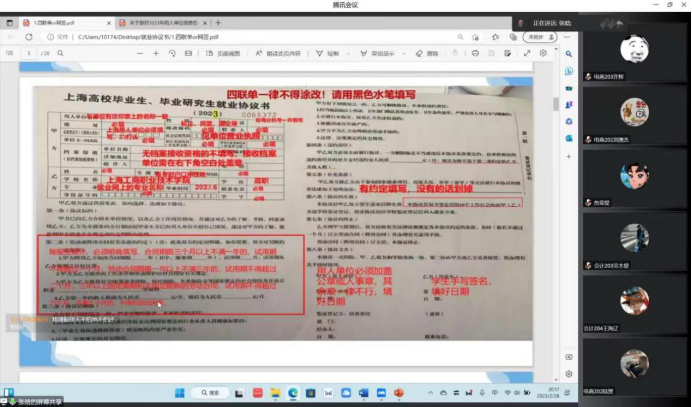Open the 页面视图 page view option
This screenshot has height=407, width=692.
pos(223,53)
